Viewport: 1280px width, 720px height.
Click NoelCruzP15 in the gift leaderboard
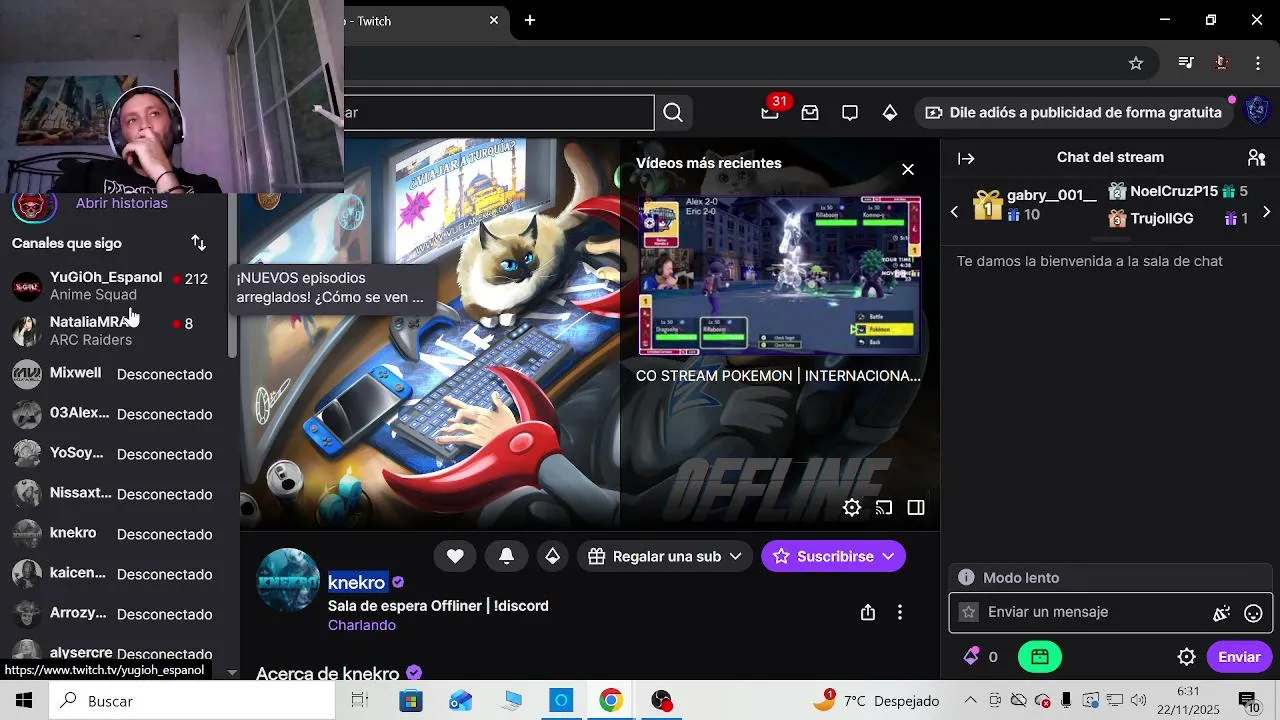(x=1178, y=191)
